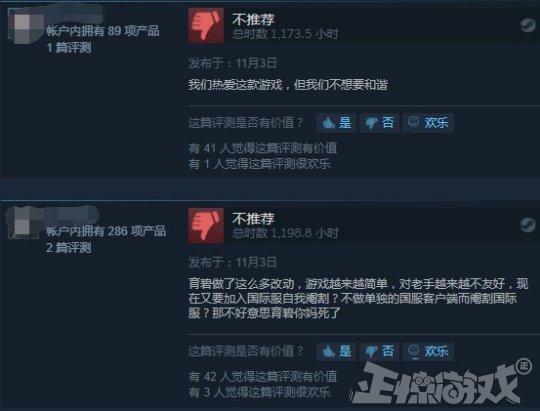
Task: Open the first reviewer's 1 篇评测 link
Action: [x=69, y=48]
